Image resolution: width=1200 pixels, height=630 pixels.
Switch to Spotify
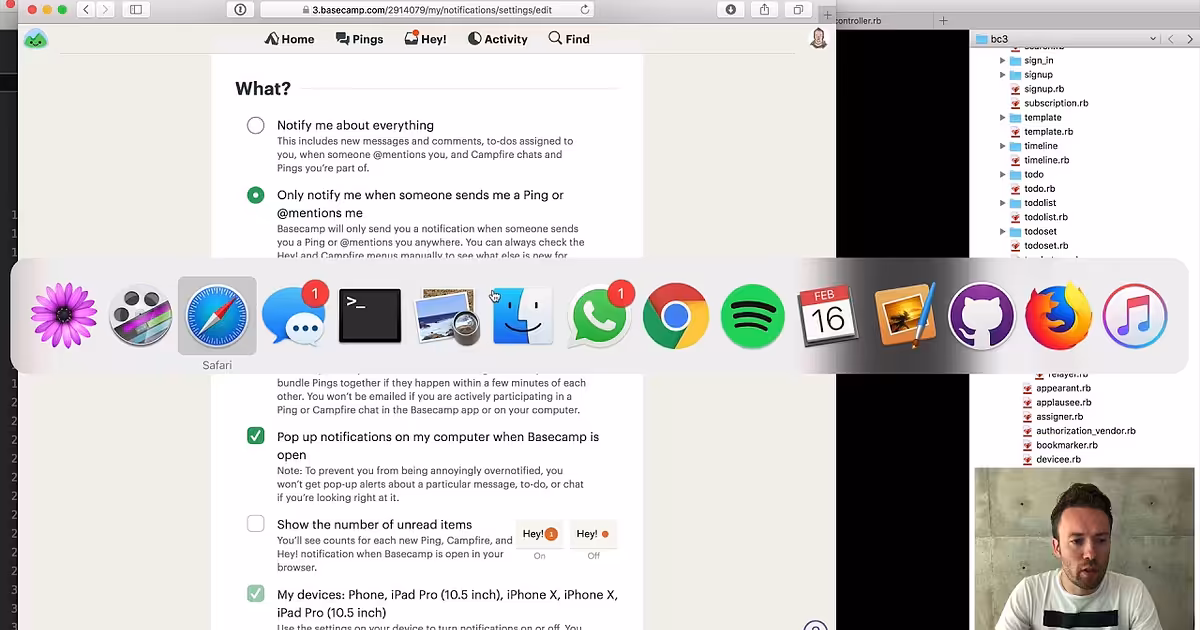[x=752, y=316]
